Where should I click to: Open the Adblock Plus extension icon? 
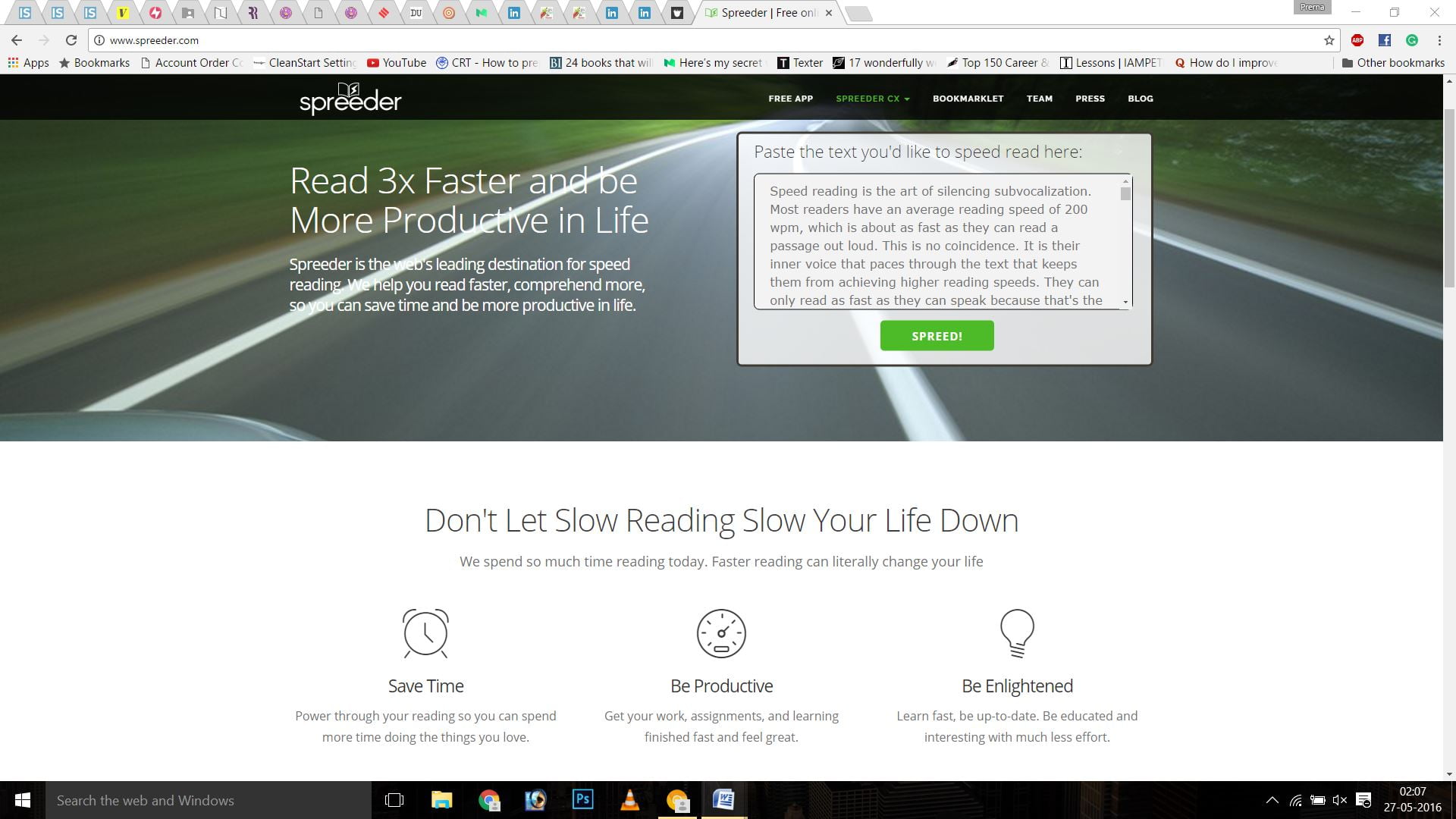click(1357, 40)
